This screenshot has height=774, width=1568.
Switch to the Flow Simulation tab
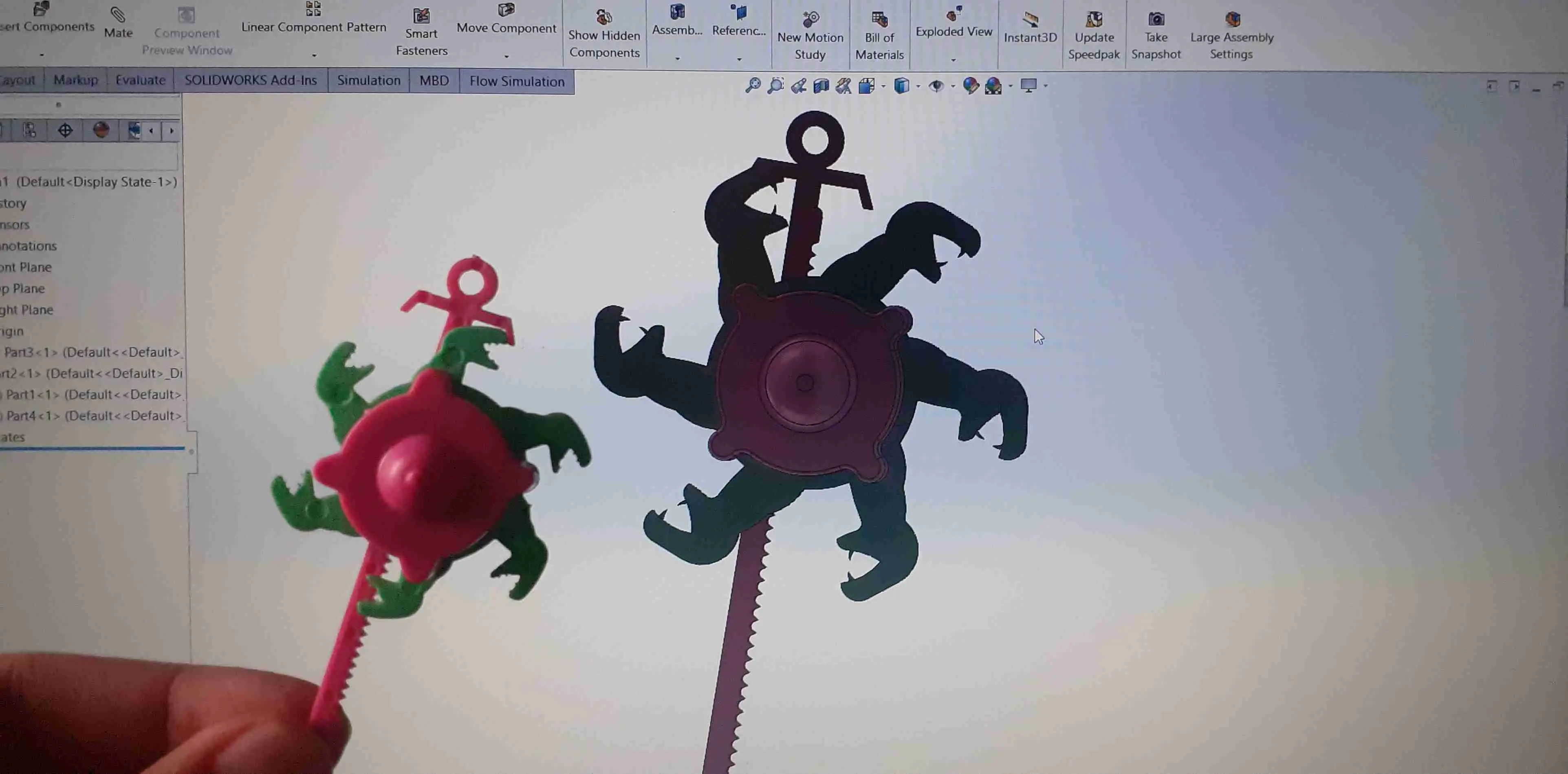coord(516,80)
